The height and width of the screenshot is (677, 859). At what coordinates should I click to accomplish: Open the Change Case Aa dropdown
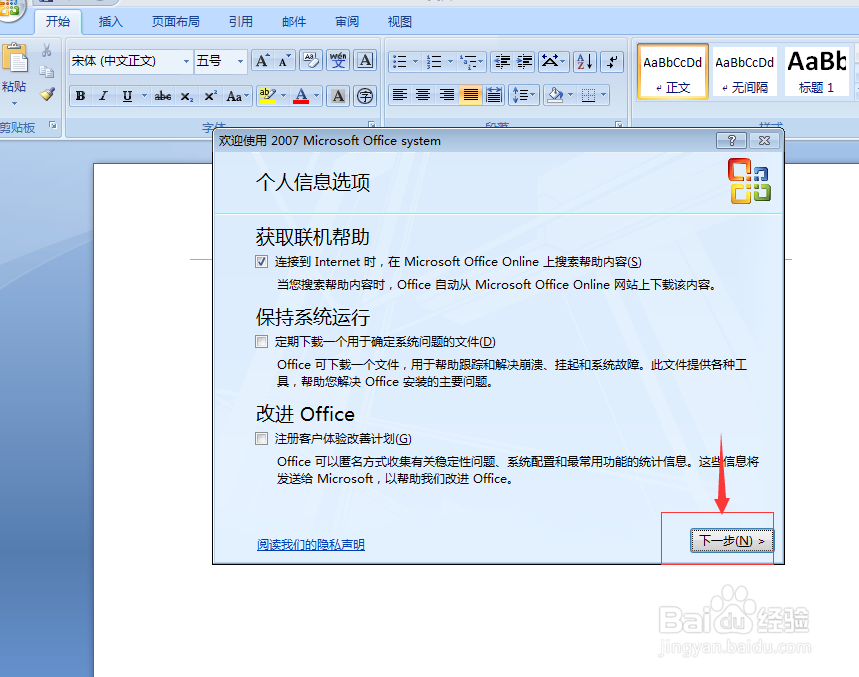point(238,96)
